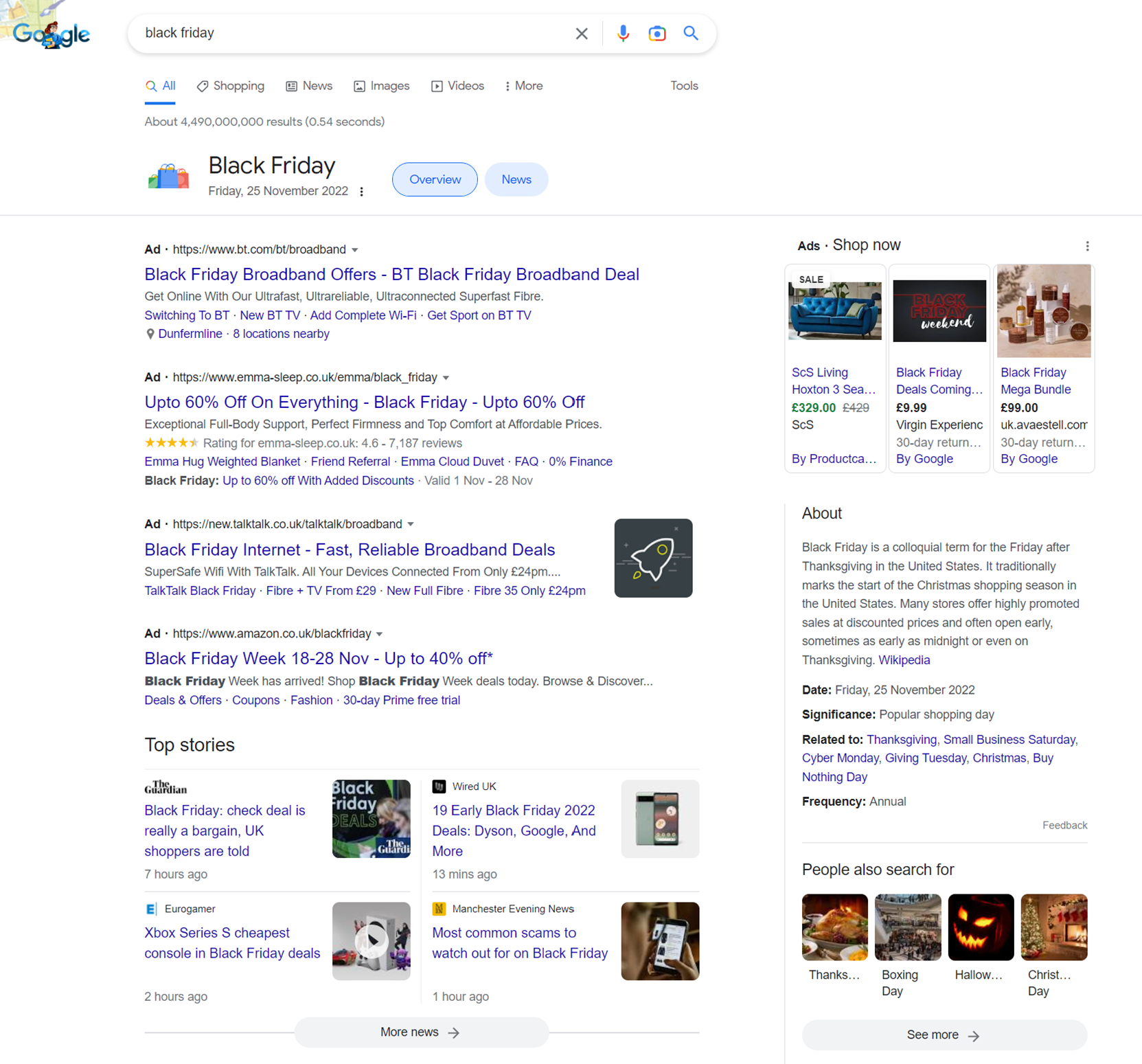The height and width of the screenshot is (1064, 1142).
Task: Open the More search categories menu
Action: point(524,86)
